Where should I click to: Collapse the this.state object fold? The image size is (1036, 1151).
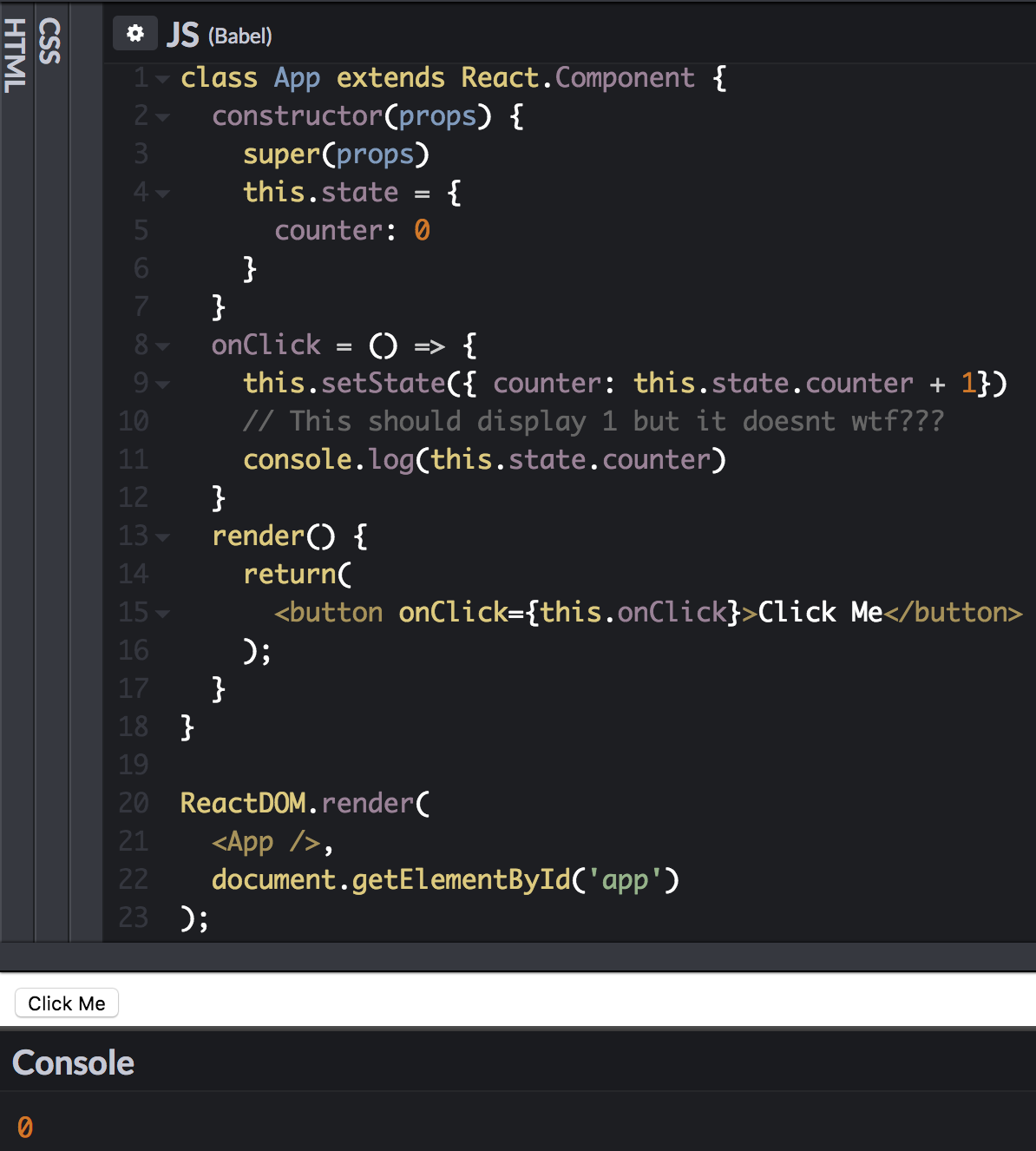[161, 194]
